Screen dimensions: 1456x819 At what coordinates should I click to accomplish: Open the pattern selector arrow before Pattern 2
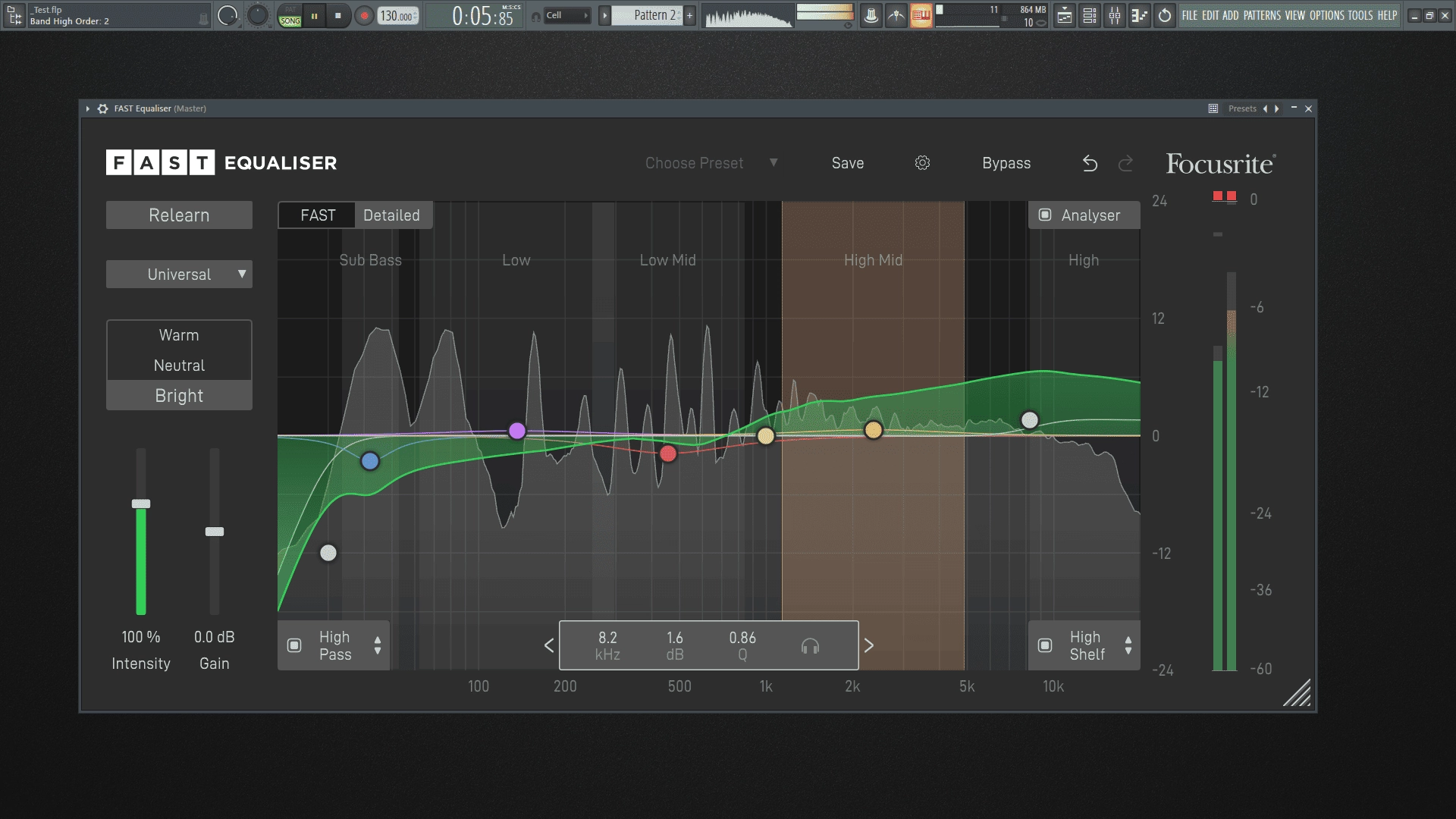point(604,15)
